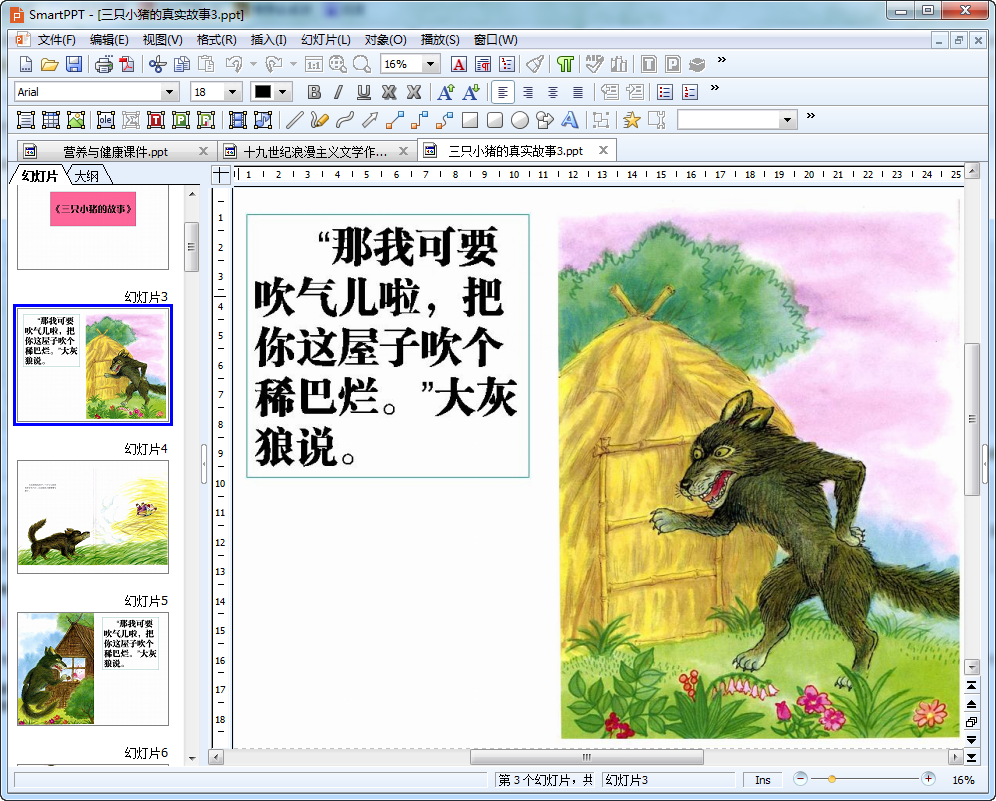The width and height of the screenshot is (996, 801).
Task: Click the Ins insert mode indicator
Action: point(763,780)
